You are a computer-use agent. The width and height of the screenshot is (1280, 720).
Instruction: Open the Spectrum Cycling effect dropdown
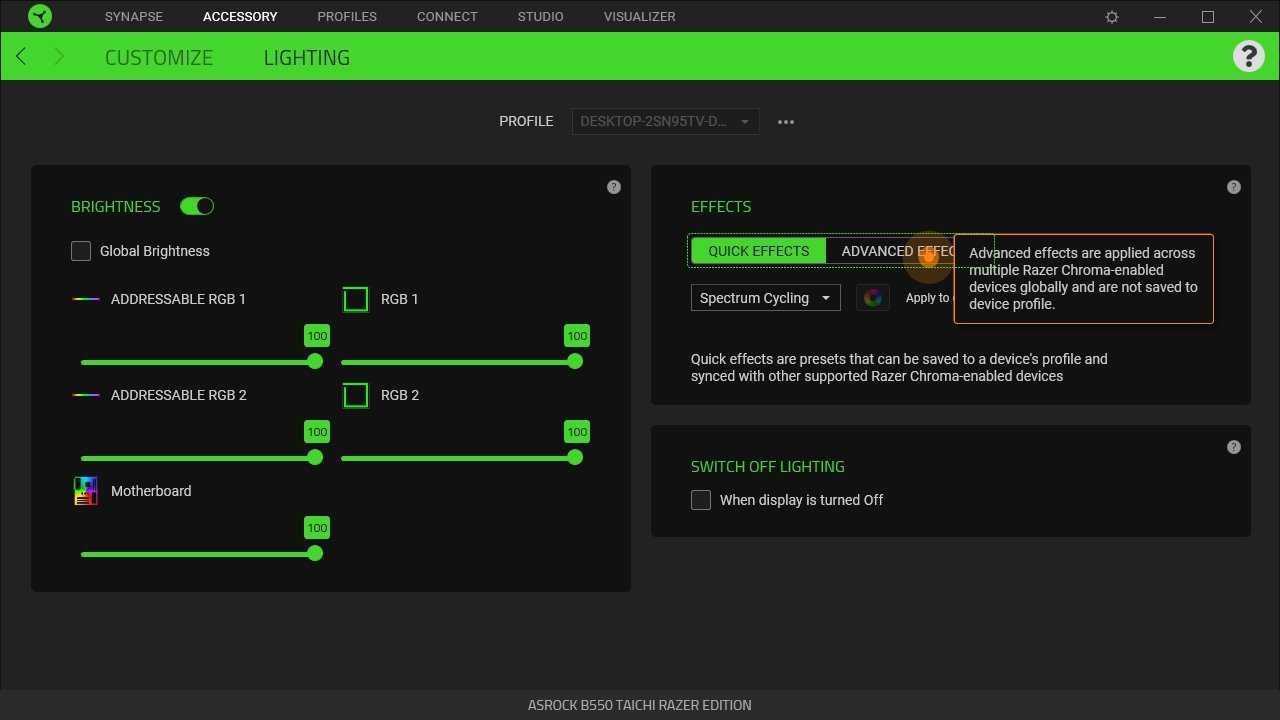point(765,298)
